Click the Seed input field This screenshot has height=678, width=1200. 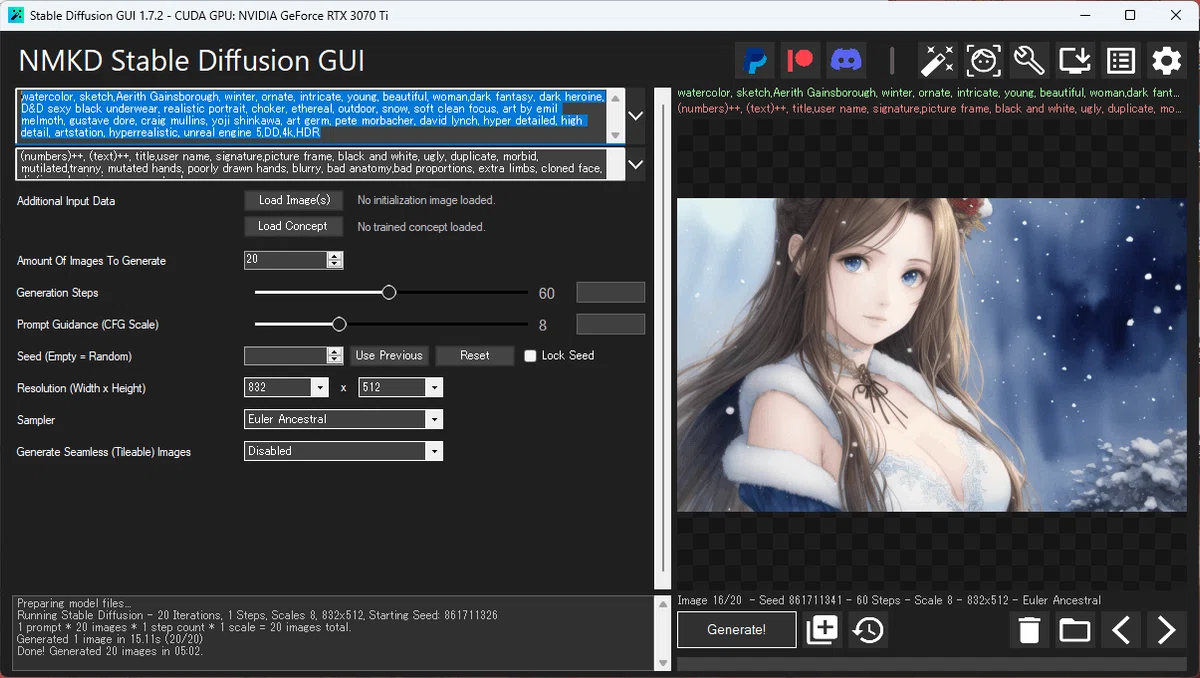click(x=286, y=356)
